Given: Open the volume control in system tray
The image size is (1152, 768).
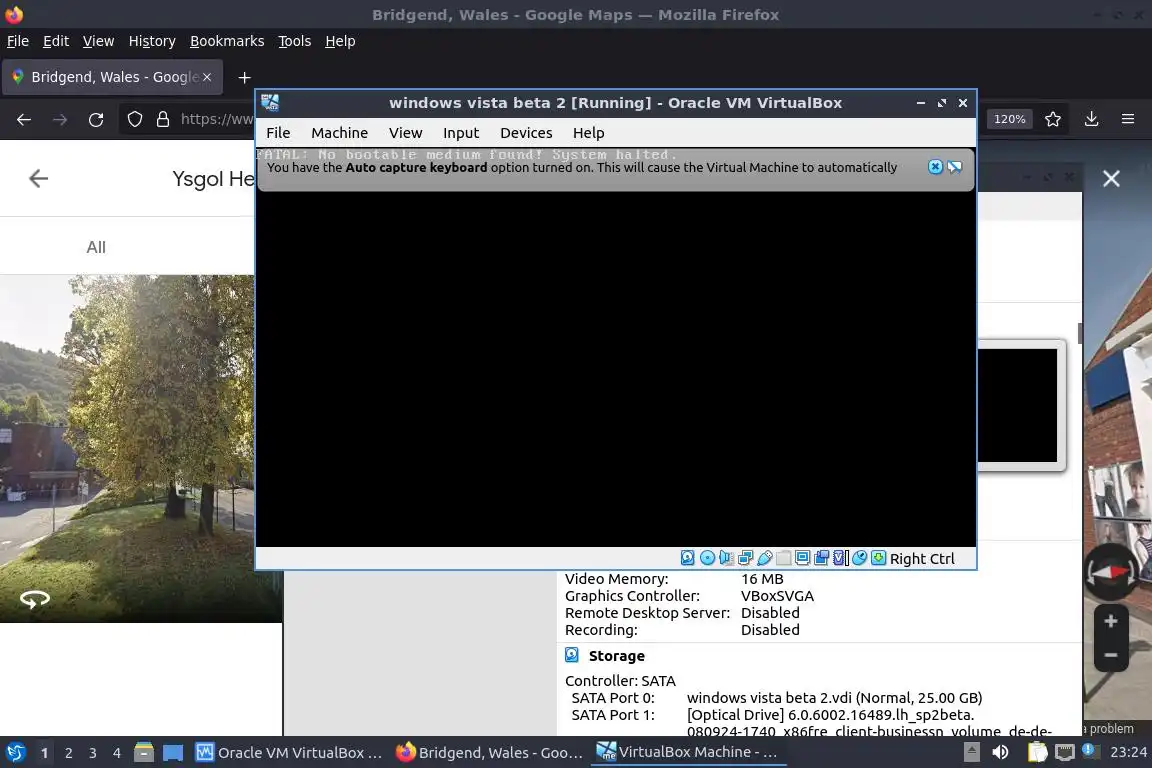Looking at the screenshot, I should tap(1000, 752).
